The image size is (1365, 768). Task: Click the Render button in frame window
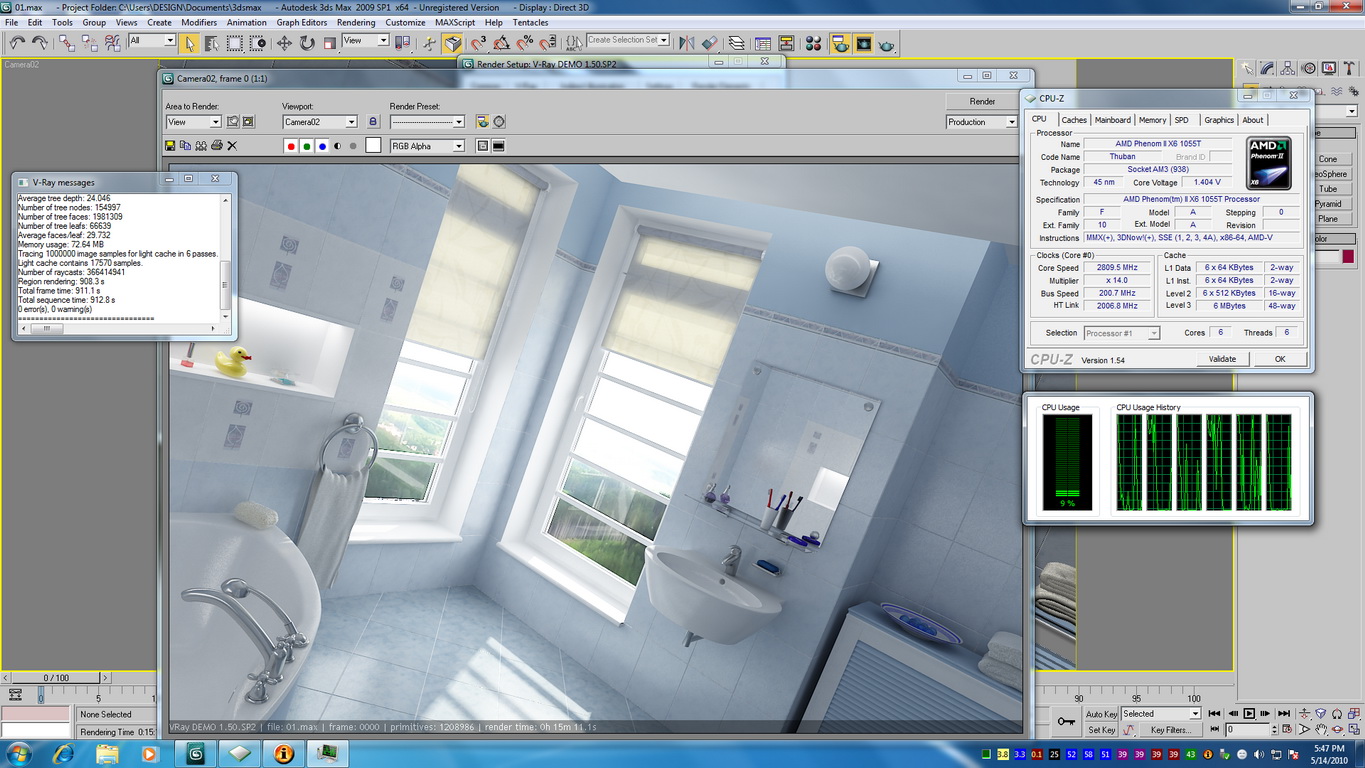click(x=982, y=101)
